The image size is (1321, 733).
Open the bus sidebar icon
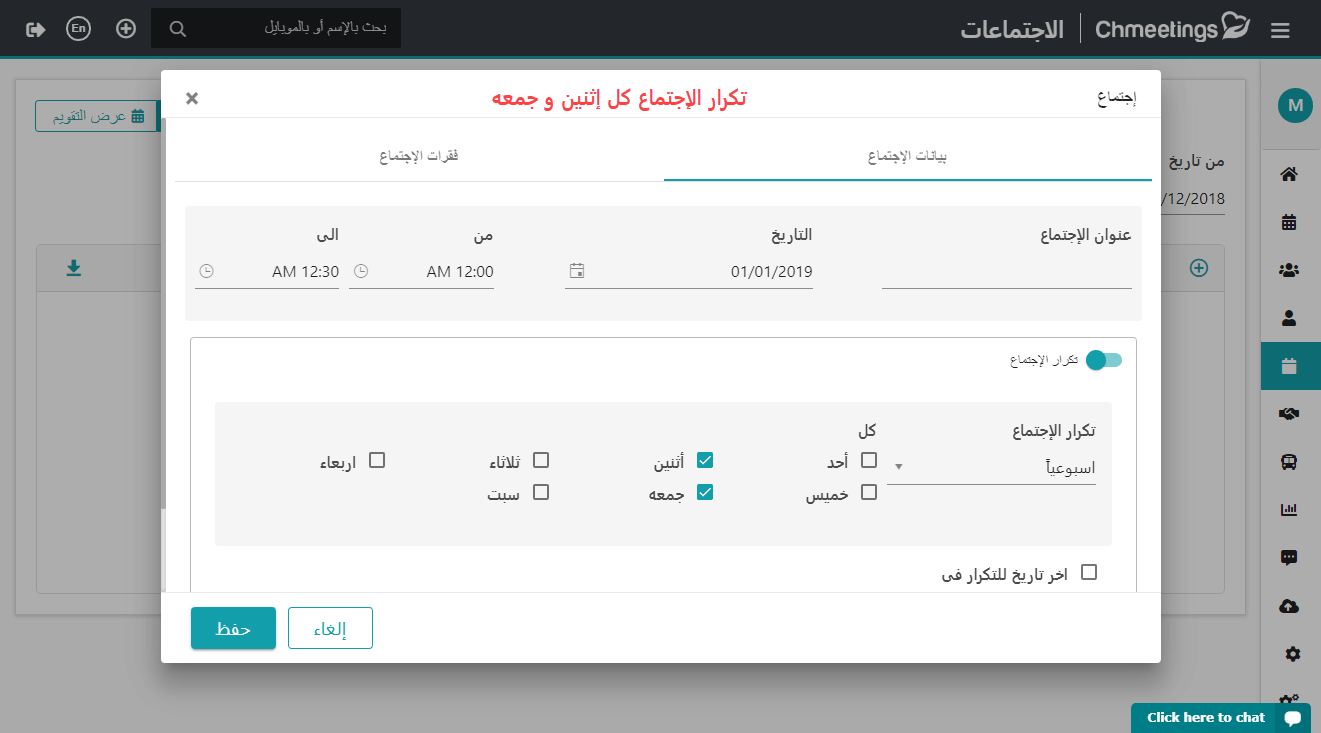click(1289, 462)
